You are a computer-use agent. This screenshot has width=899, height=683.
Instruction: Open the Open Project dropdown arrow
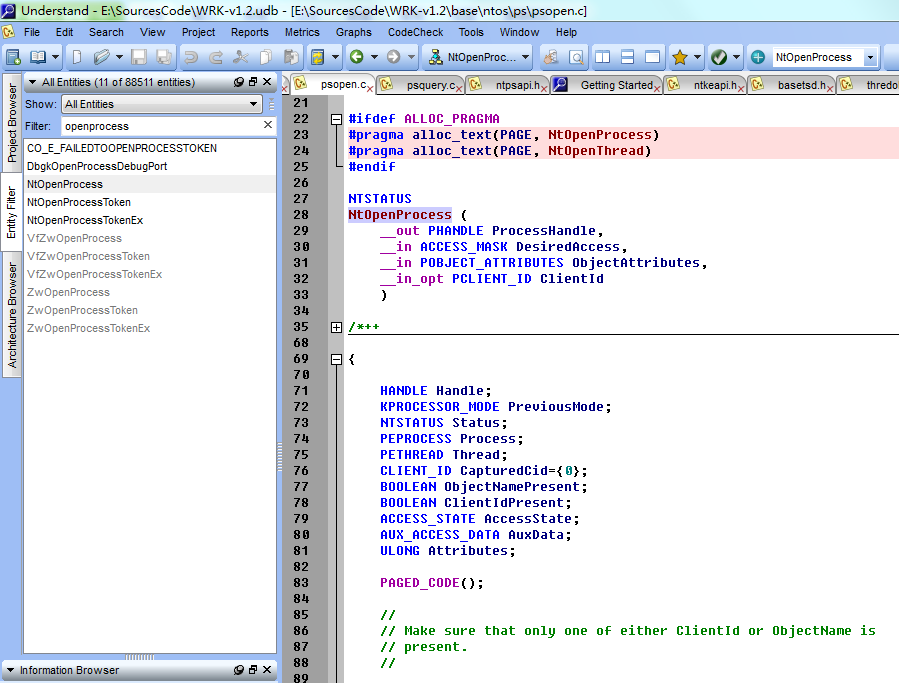(x=55, y=57)
